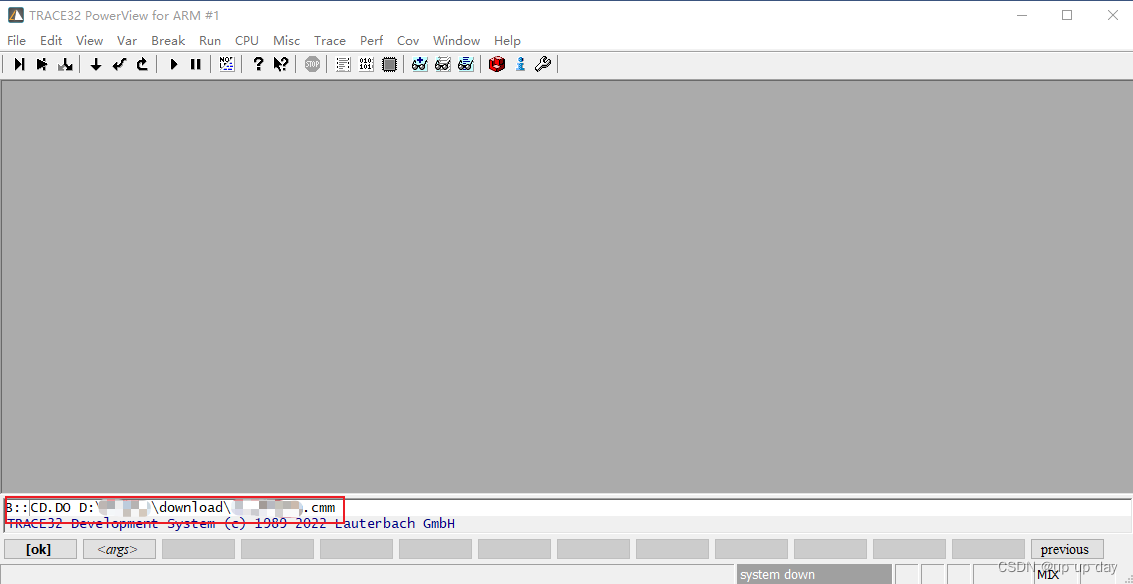1133x584 pixels.
Task: Click the [ok] softkey button
Action: pyautogui.click(x=40, y=549)
